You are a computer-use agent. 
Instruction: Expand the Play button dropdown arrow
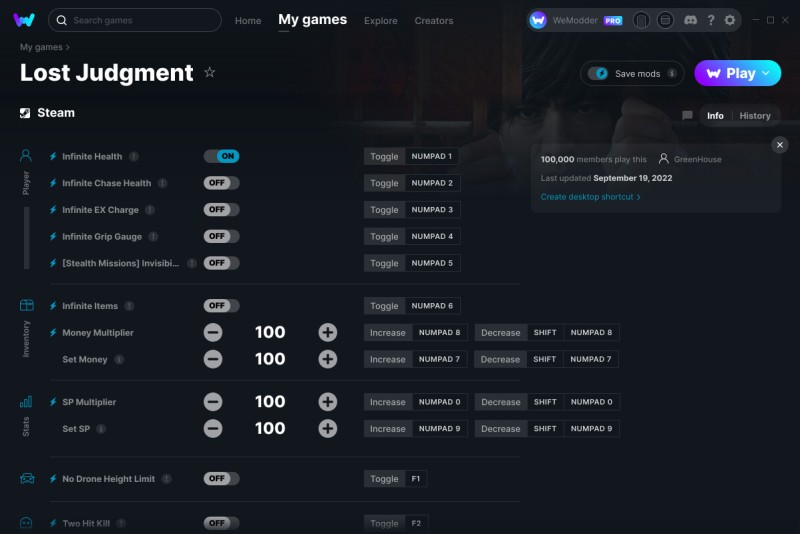[x=766, y=73]
